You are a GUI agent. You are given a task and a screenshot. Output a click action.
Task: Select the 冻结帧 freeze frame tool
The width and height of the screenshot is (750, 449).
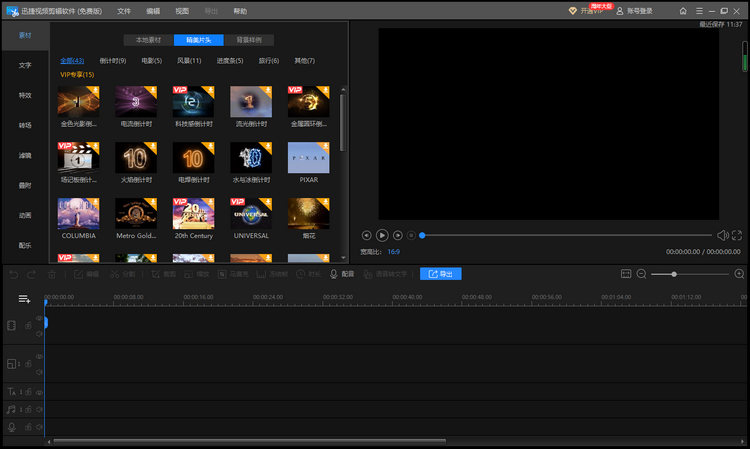point(272,274)
